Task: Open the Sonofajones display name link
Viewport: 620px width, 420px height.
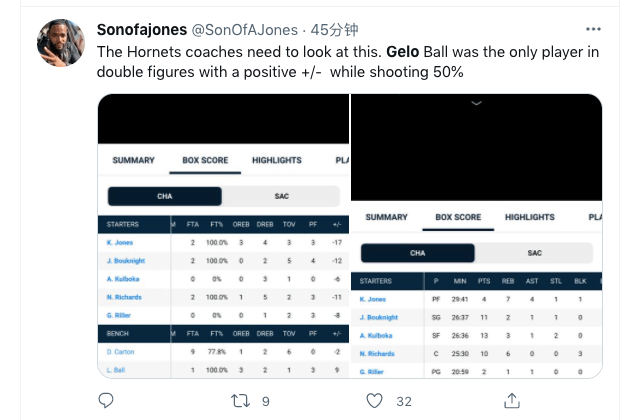Action: coord(142,30)
